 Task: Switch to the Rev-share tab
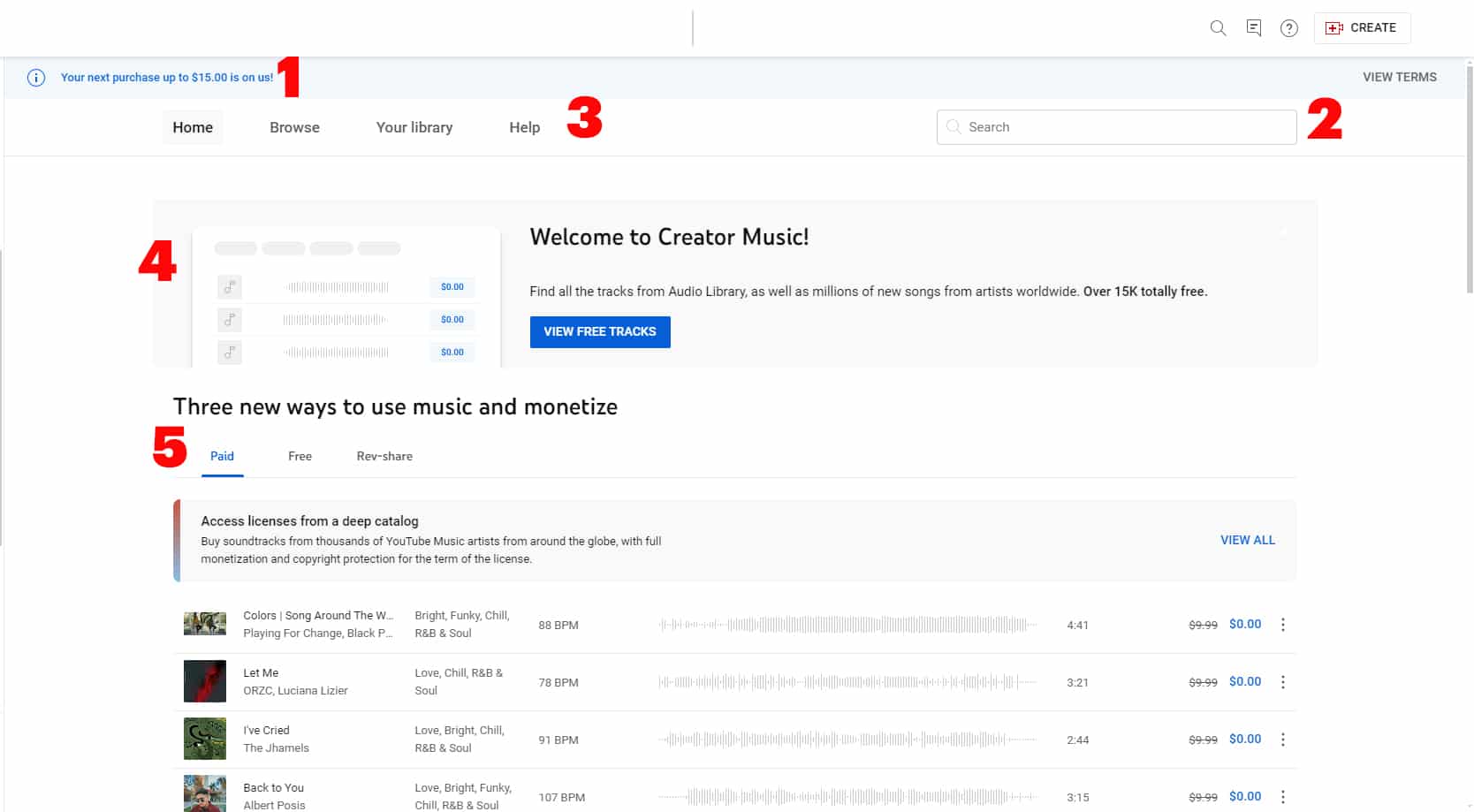coord(384,457)
